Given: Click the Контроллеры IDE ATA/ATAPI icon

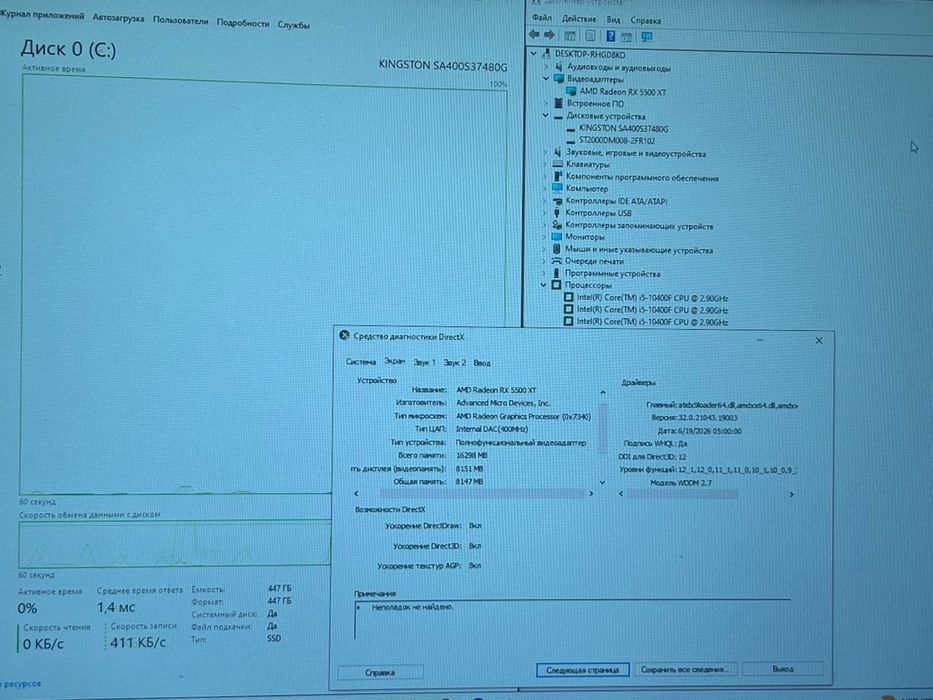Looking at the screenshot, I should click(558, 201).
